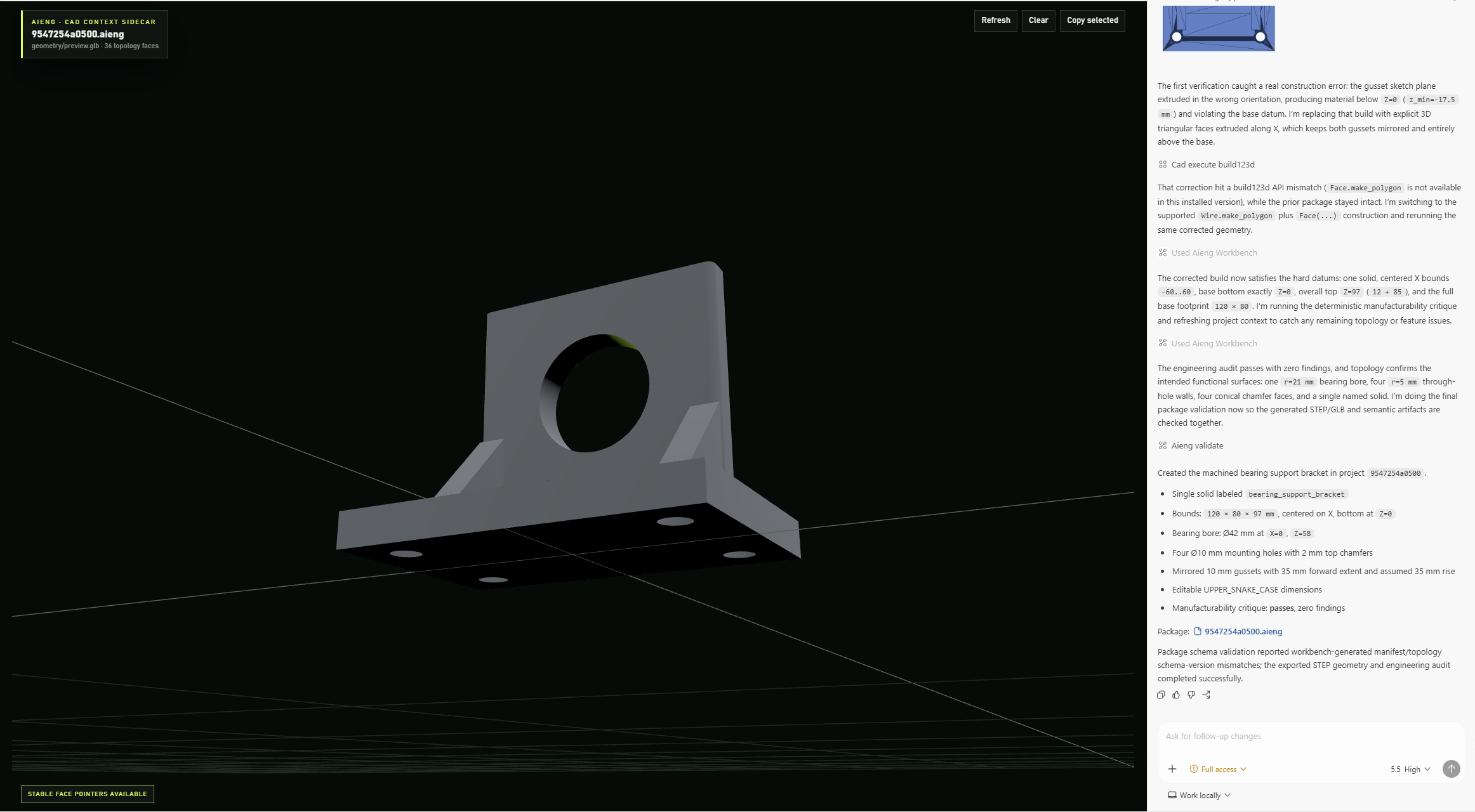This screenshot has width=1475, height=812.
Task: Click the 'r=21 mm' bearing bore radius value
Action: click(1299, 382)
